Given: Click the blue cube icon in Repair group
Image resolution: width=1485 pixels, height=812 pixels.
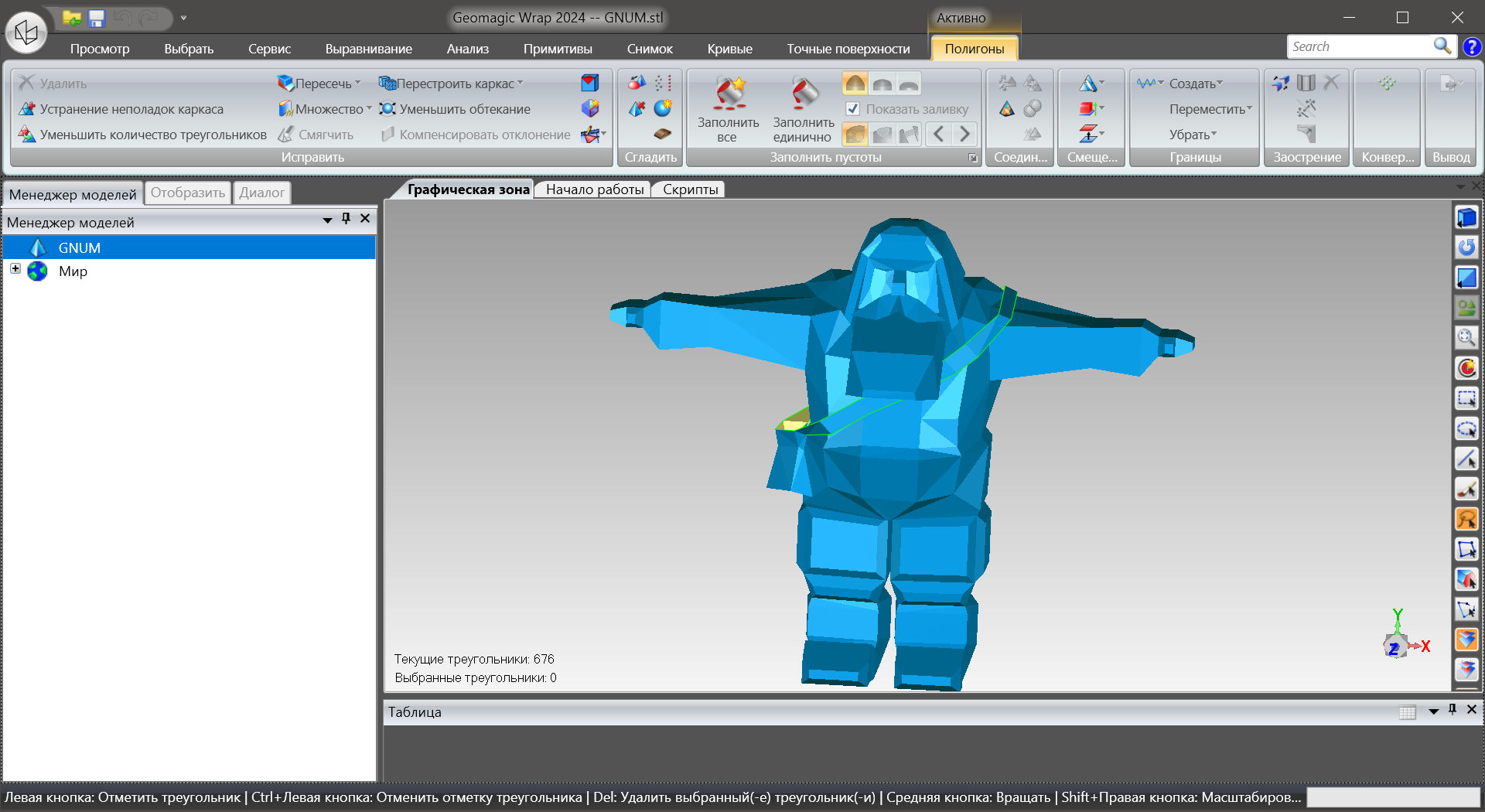Looking at the screenshot, I should tap(590, 84).
